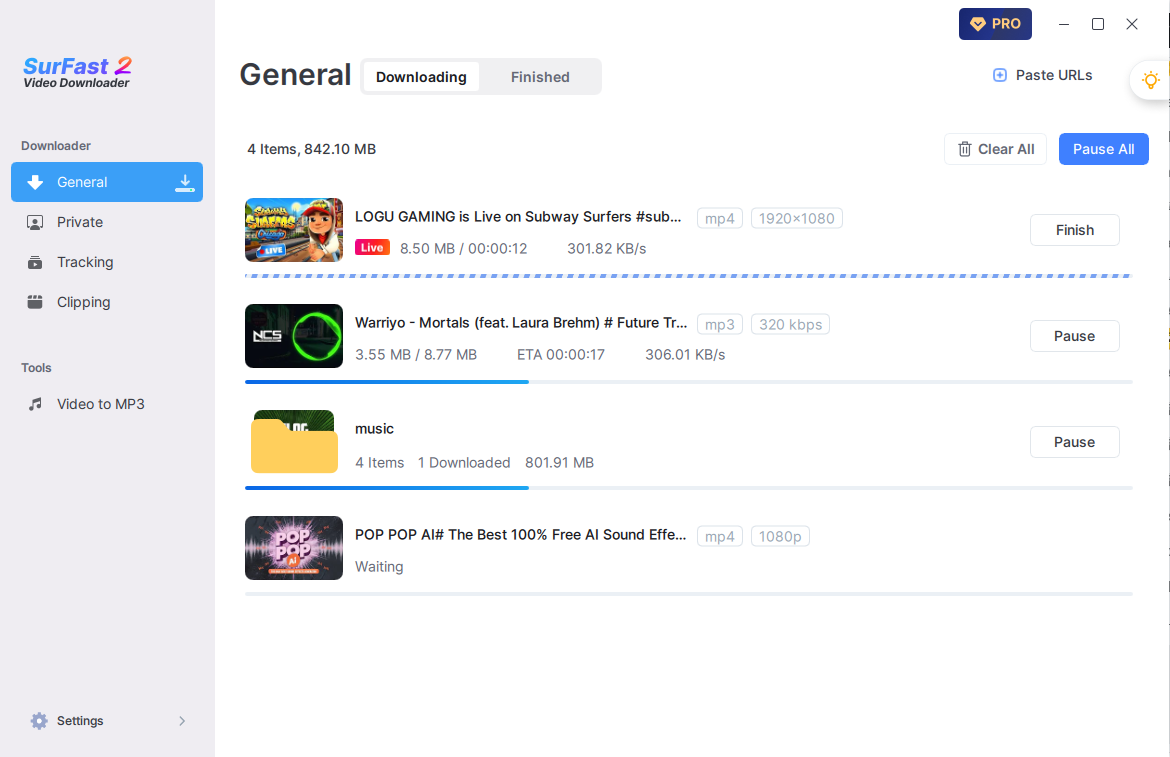
Task: Open the Subway Surfers live thumbnail
Action: pyautogui.click(x=294, y=230)
